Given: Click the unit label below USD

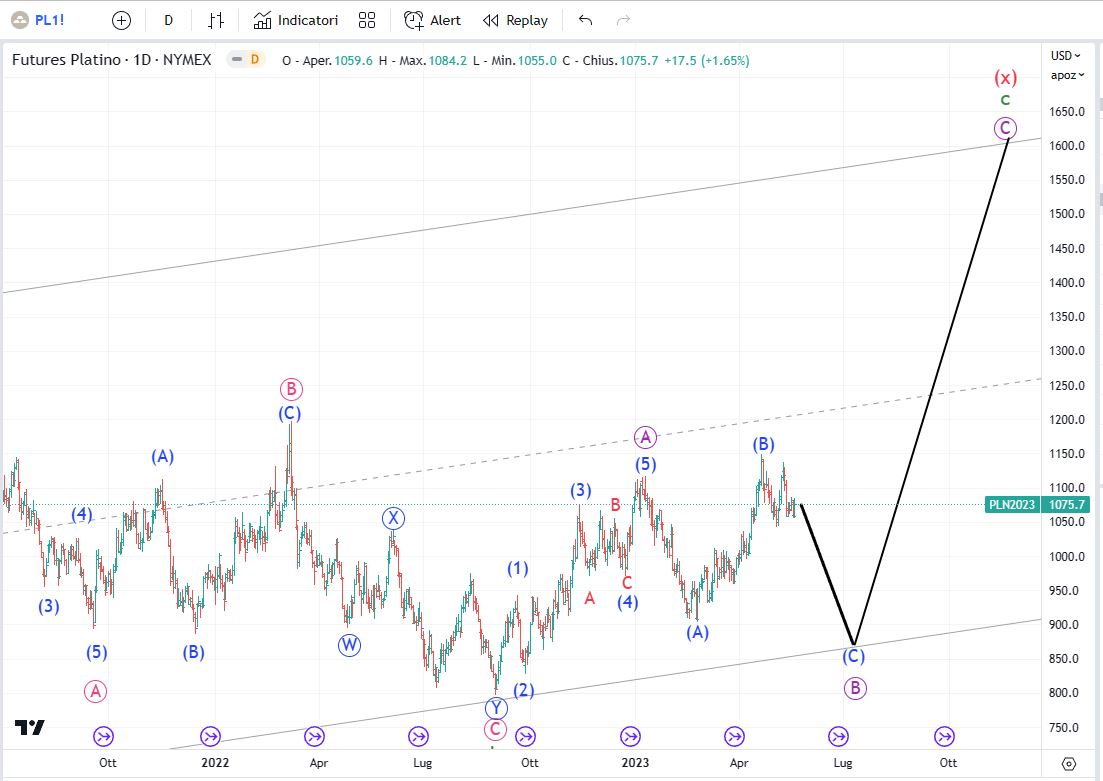Looking at the screenshot, I should [x=1064, y=75].
